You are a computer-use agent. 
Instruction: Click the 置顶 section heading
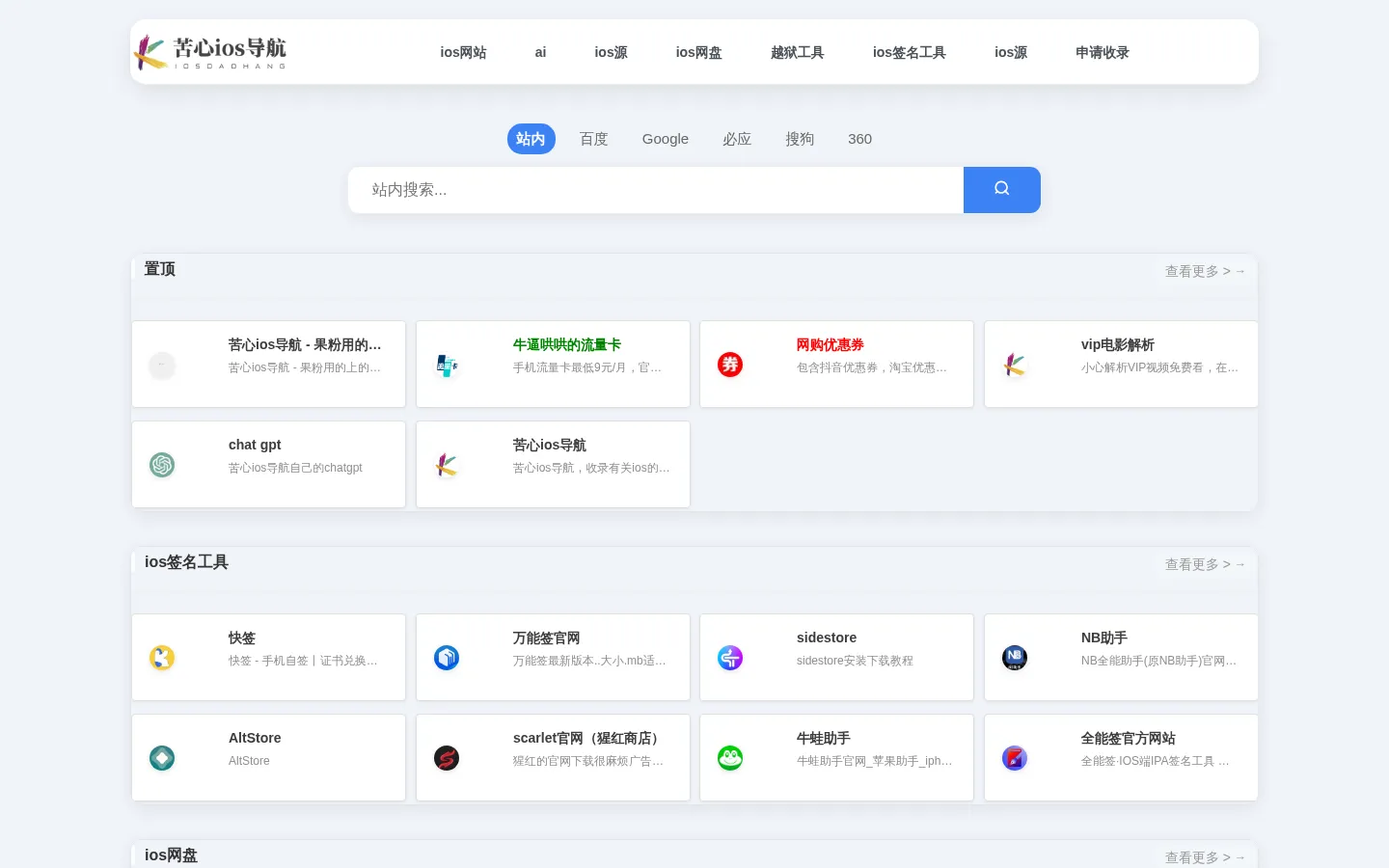pyautogui.click(x=160, y=269)
